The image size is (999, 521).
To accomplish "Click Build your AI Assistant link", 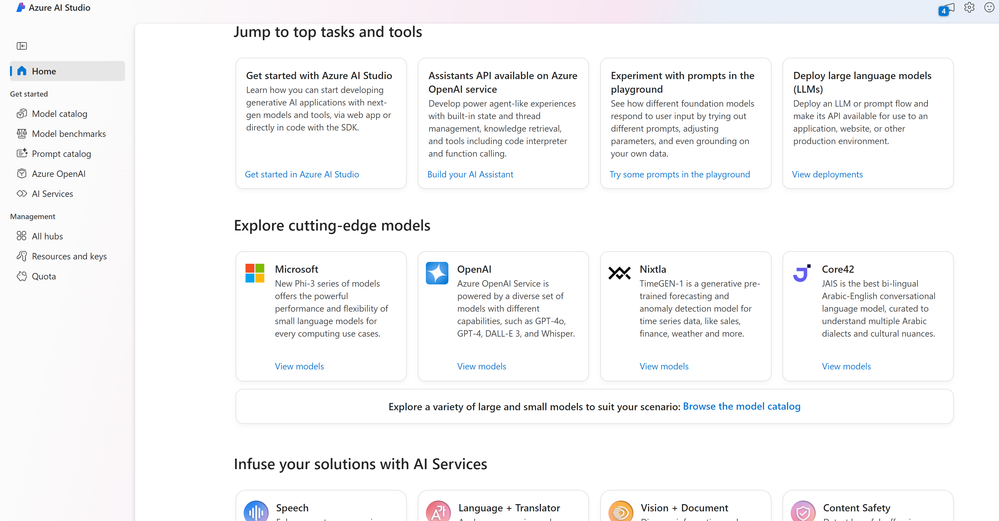I will 470,174.
